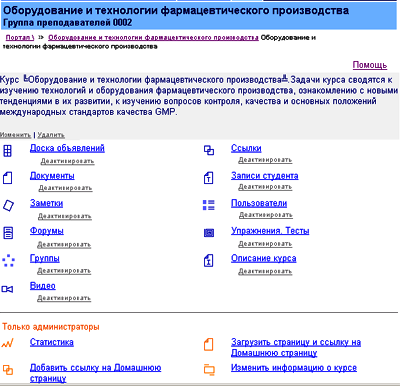Click the Заметки note icon

(8, 205)
